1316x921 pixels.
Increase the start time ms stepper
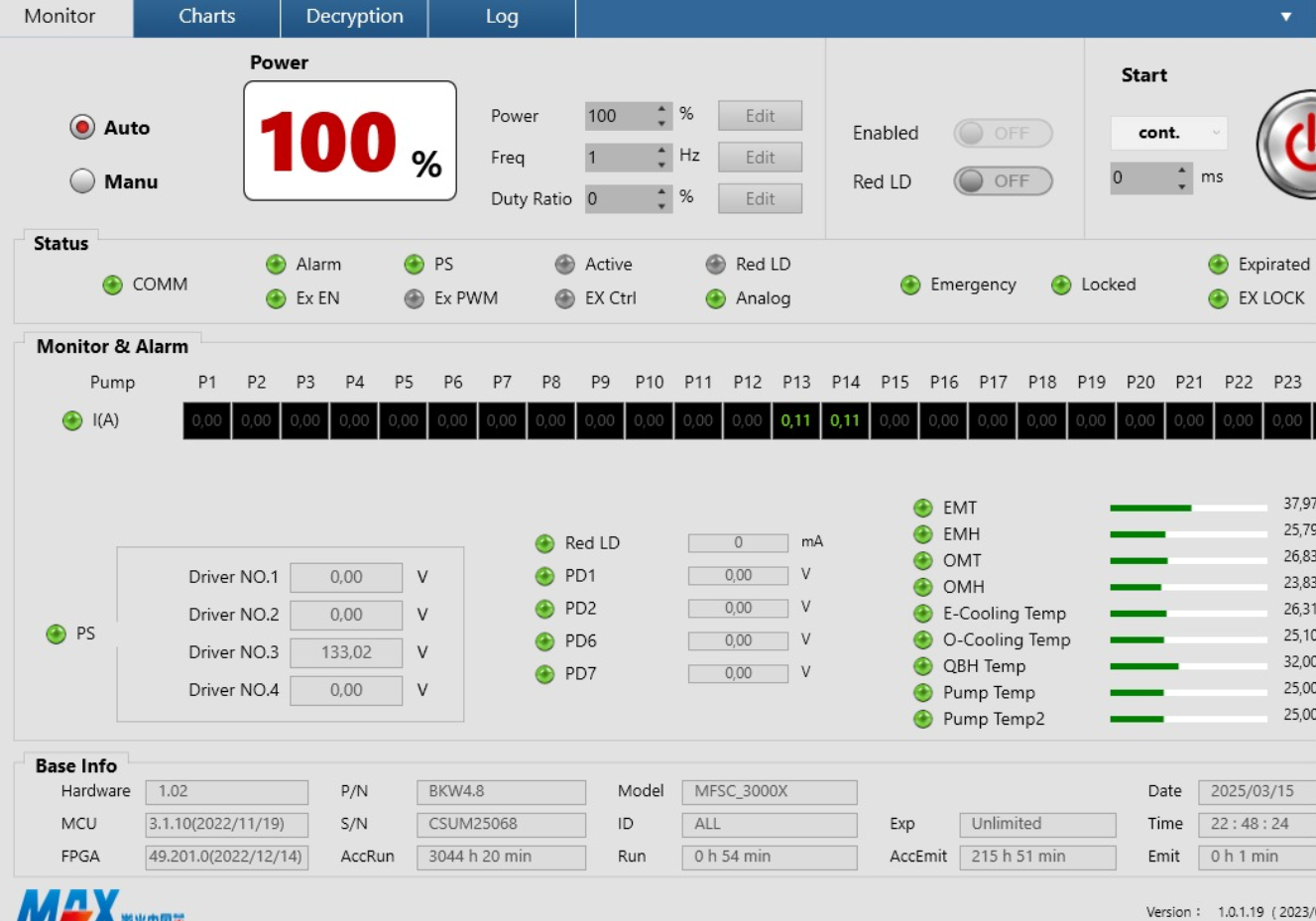pos(1181,172)
